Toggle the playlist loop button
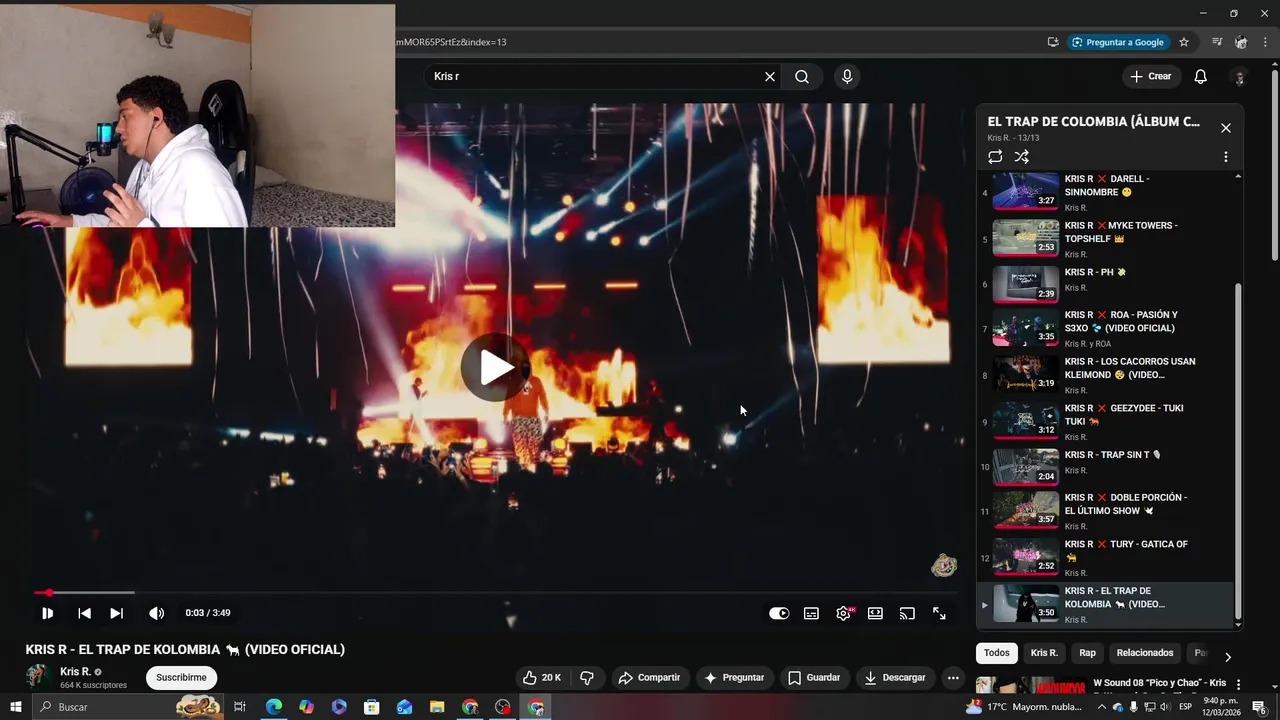 click(995, 157)
